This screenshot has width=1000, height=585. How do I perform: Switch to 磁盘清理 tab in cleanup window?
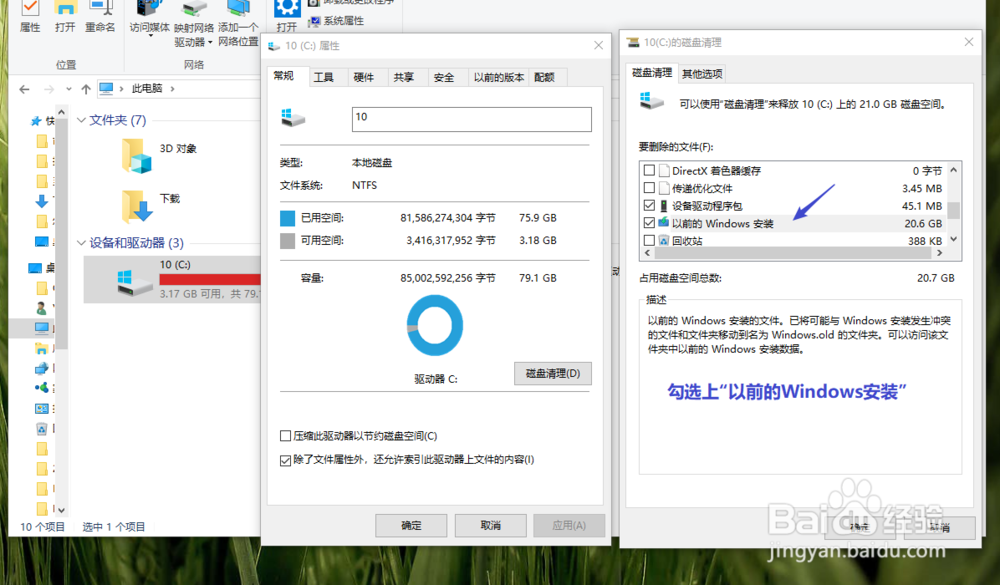click(652, 73)
